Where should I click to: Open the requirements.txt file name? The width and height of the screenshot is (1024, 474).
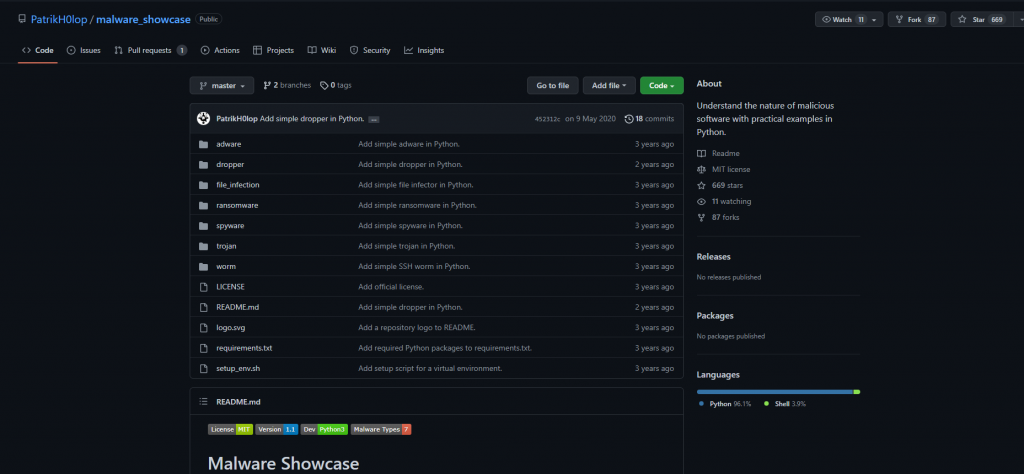(x=244, y=348)
